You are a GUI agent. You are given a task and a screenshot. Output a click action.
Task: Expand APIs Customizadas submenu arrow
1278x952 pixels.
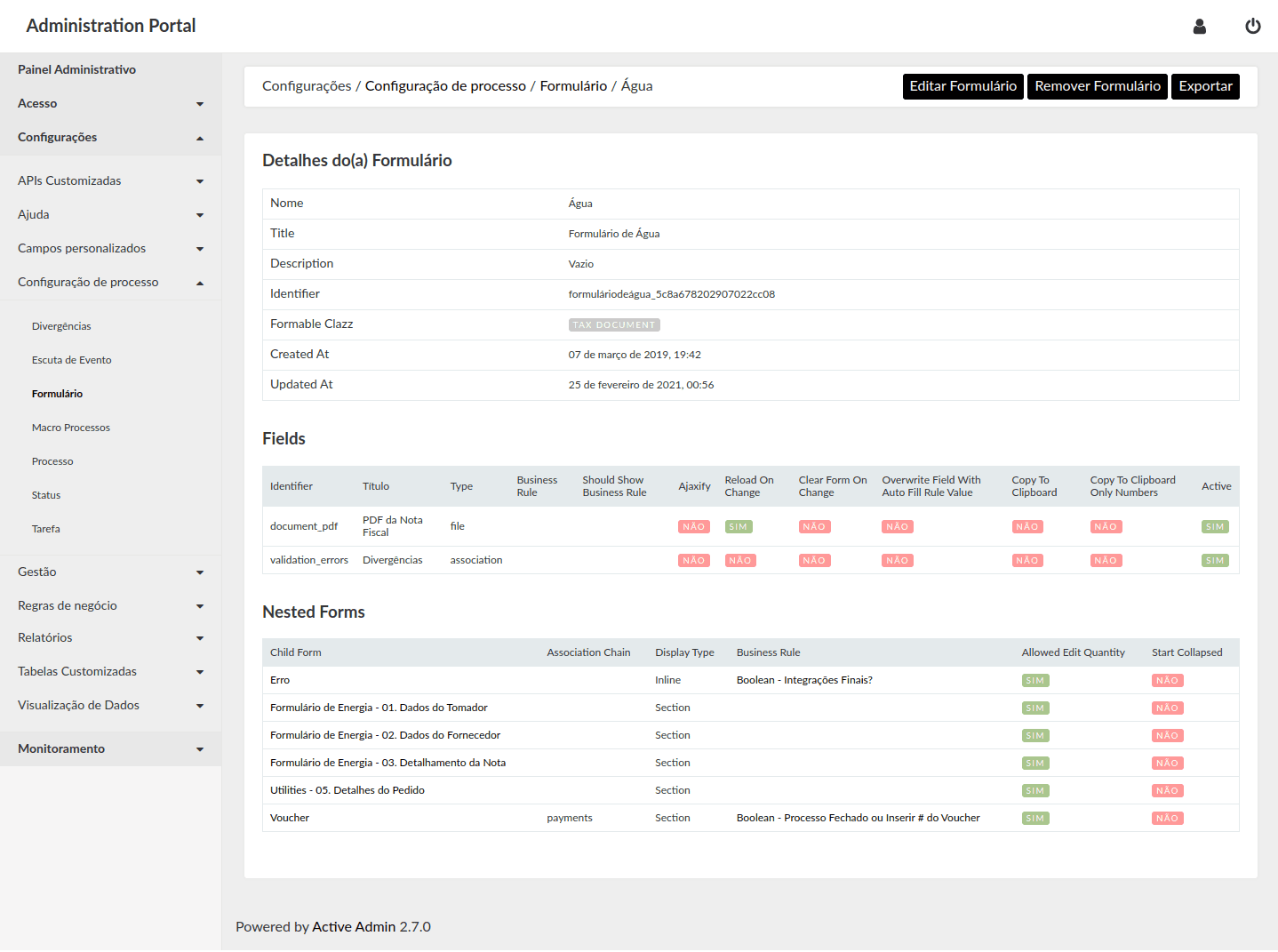(200, 181)
